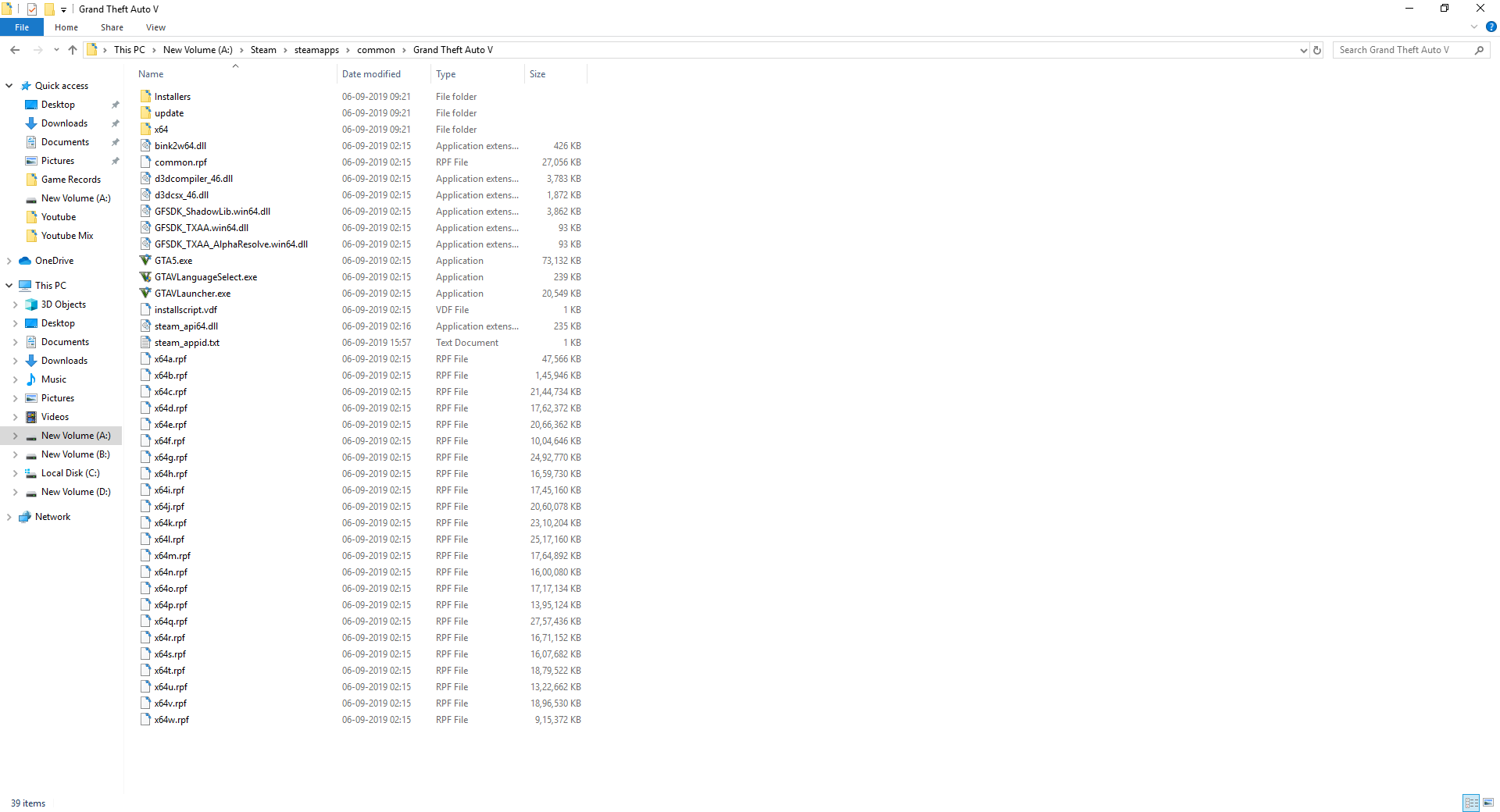Expand the Network tree node

(x=9, y=517)
